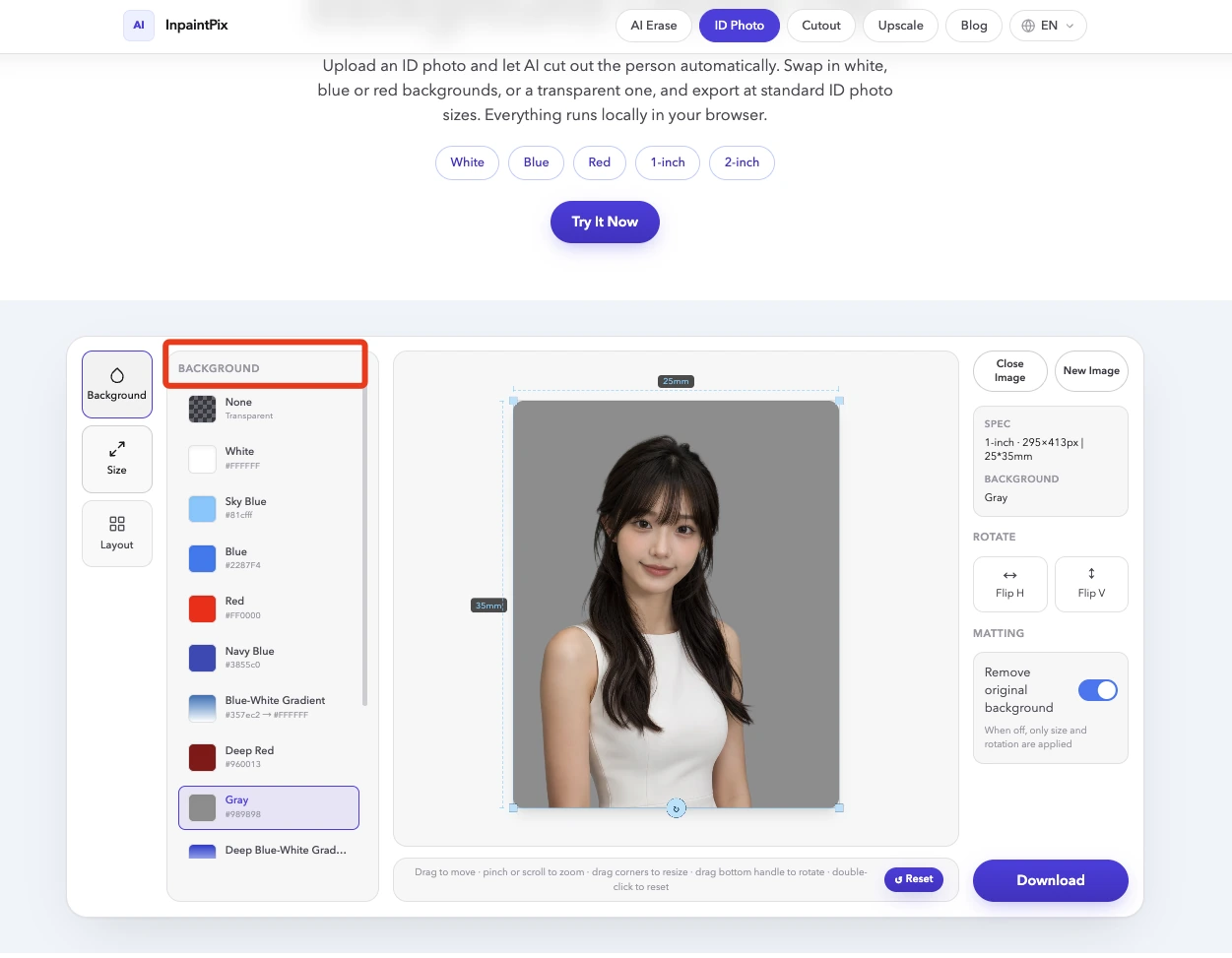Click the Try It Now button
The height and width of the screenshot is (958, 1232).
coord(605,222)
